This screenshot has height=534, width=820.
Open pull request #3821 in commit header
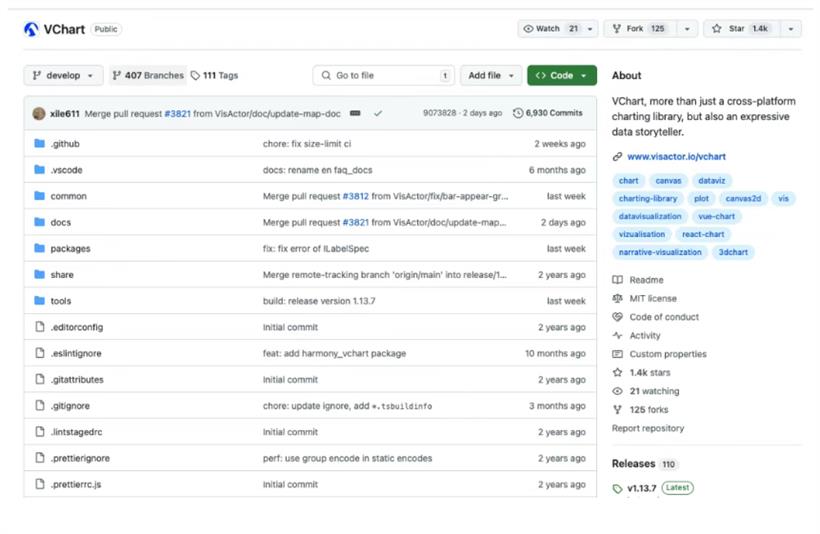pos(177,113)
